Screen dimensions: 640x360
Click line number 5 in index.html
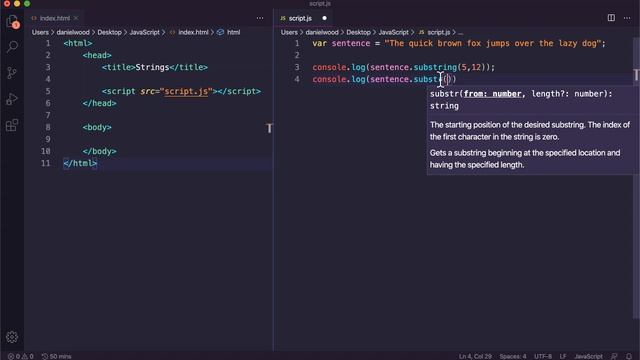pos(48,91)
